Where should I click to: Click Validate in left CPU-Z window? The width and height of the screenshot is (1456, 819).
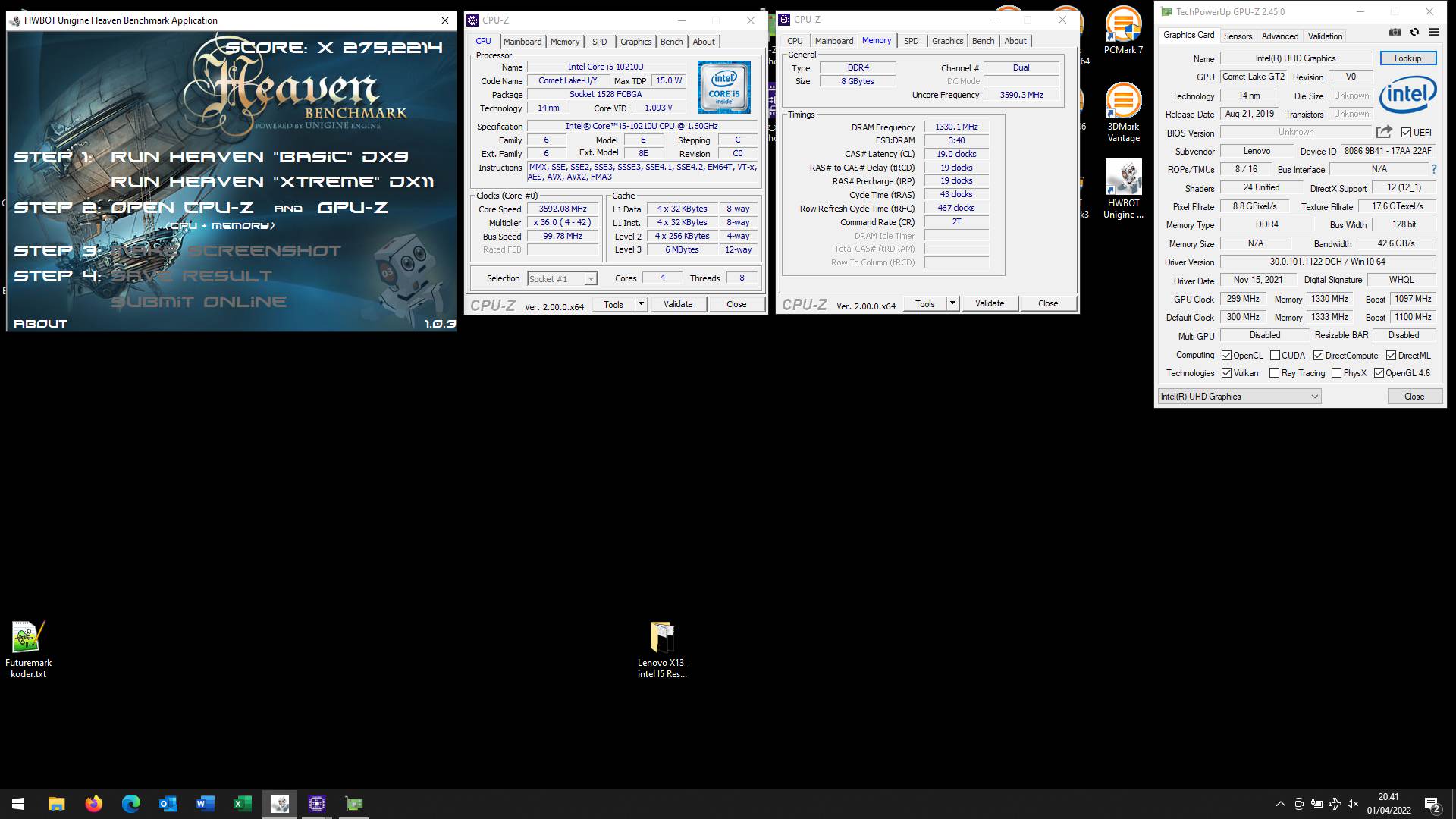[x=678, y=304]
